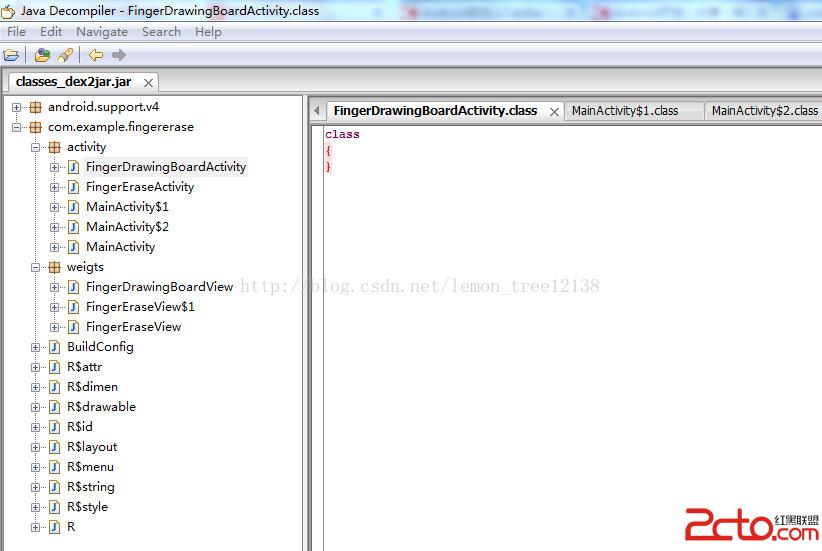Click the Forward navigation arrow
Screen dimensions: 822x551
click(x=119, y=55)
